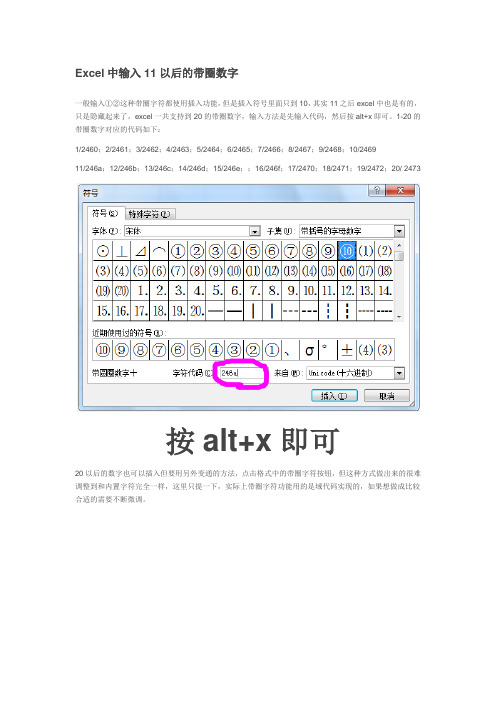Choose degree ° from recently used symbols
The height and width of the screenshot is (702, 496).
[328, 350]
